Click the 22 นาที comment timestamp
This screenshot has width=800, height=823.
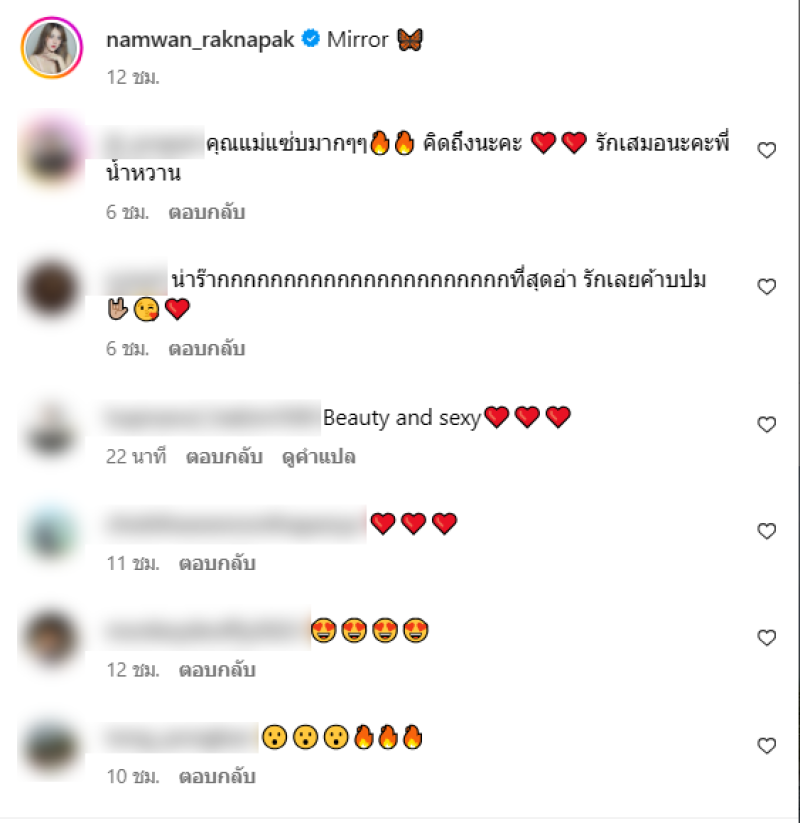click(136, 457)
